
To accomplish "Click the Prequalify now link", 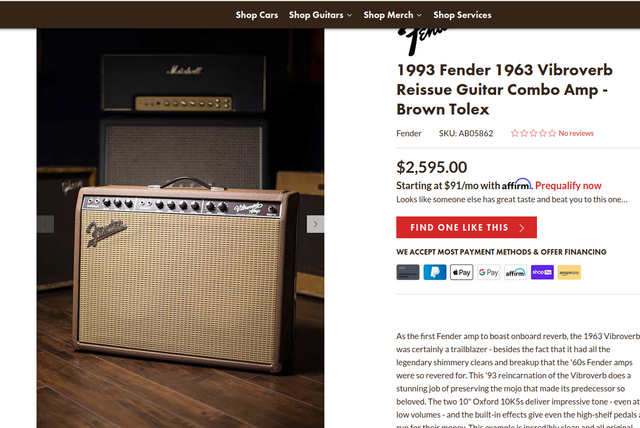I will click(568, 185).
